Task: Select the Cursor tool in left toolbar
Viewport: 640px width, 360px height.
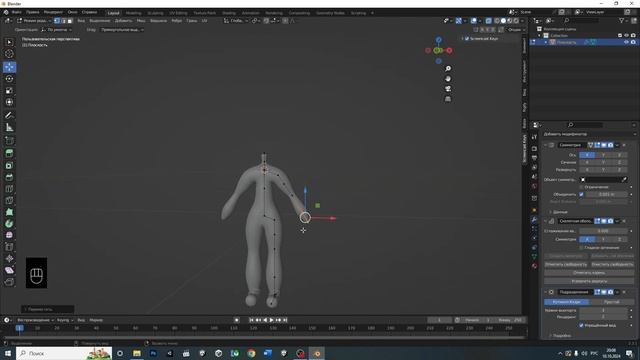Action: pyautogui.click(x=9, y=53)
